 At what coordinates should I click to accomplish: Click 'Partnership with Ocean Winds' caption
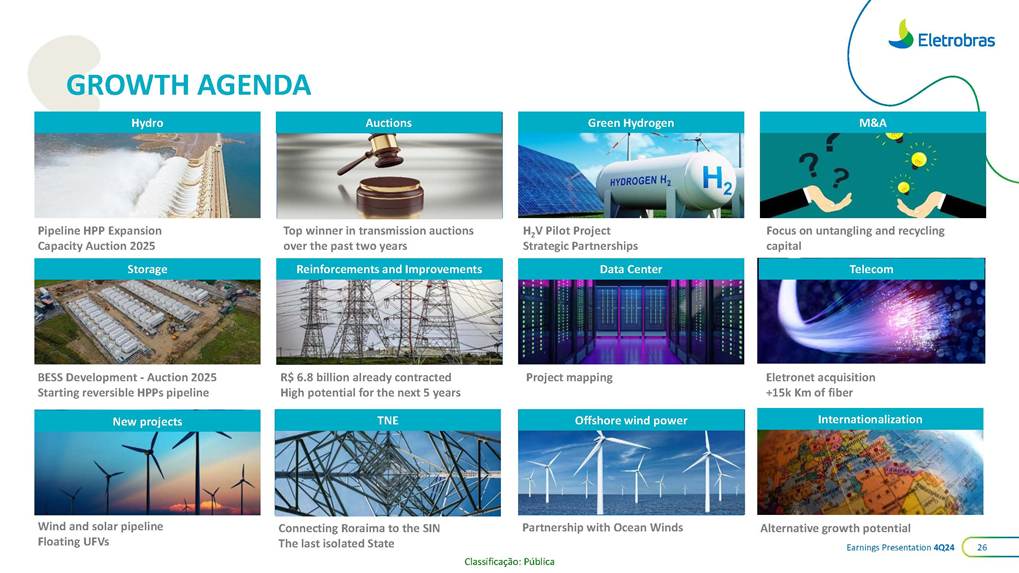[603, 527]
